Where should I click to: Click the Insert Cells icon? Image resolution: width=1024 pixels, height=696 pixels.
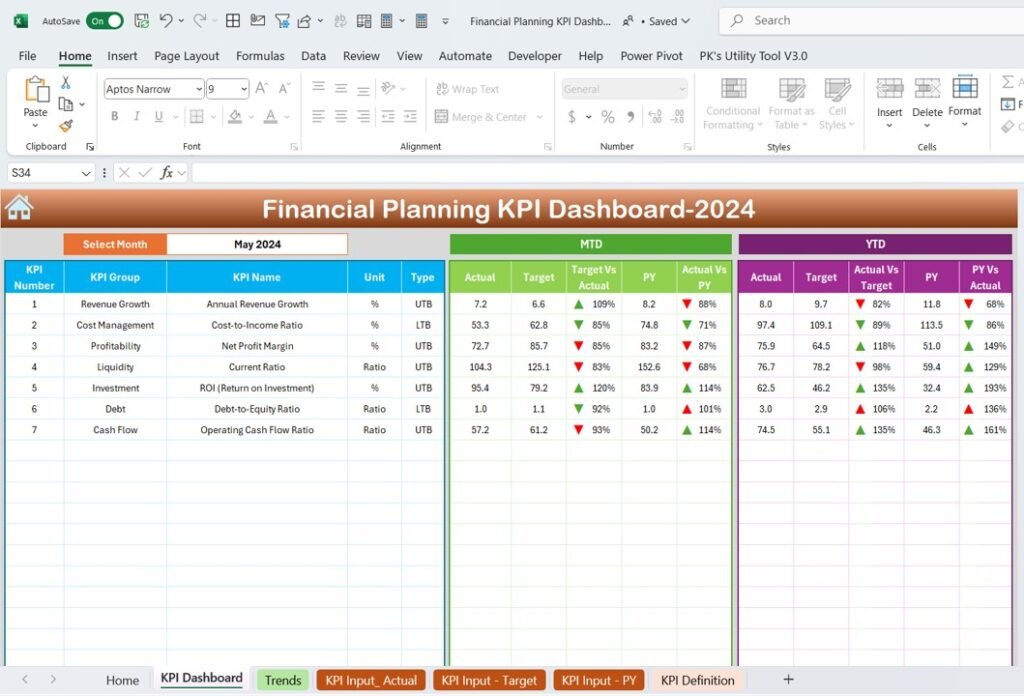[x=889, y=97]
